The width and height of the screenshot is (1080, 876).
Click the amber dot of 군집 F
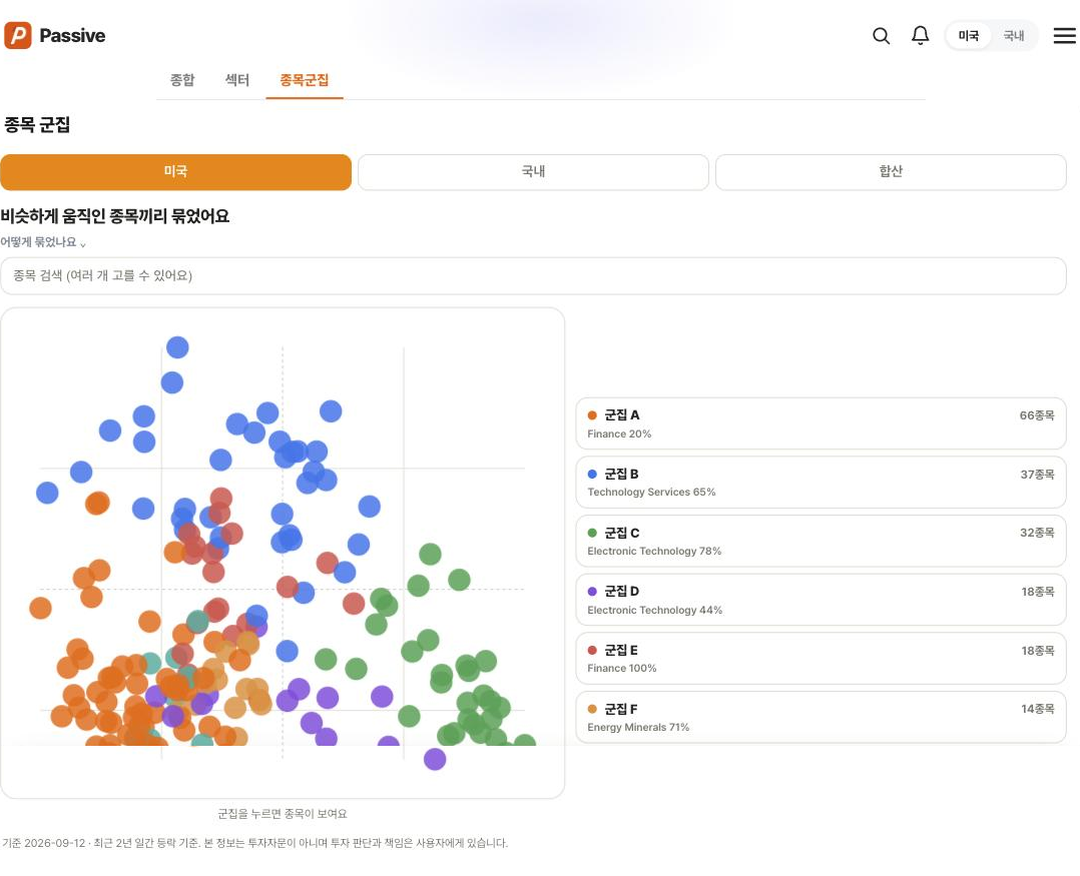[x=592, y=709]
